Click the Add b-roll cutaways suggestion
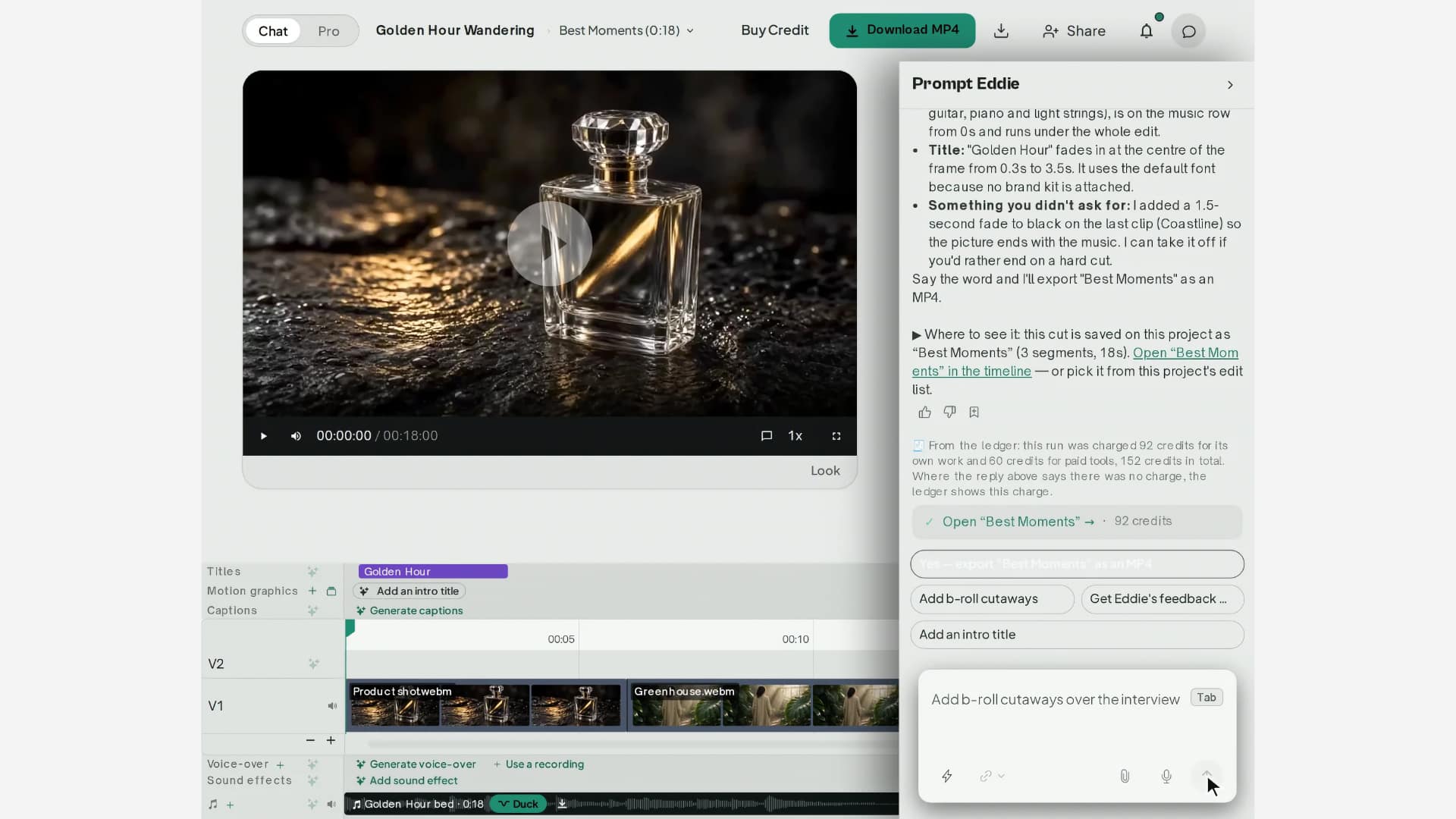 point(992,599)
